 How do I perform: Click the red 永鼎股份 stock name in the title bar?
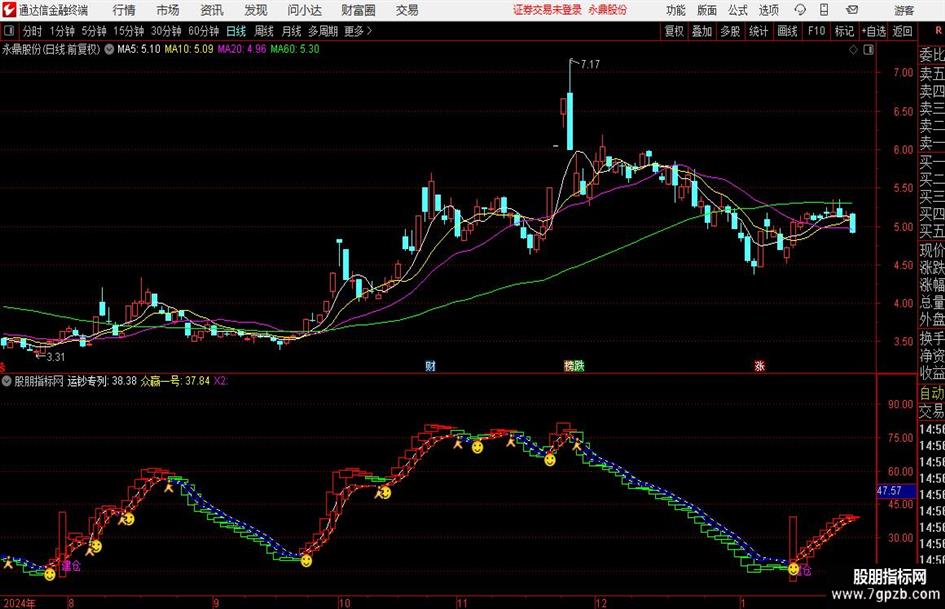pyautogui.click(x=608, y=10)
